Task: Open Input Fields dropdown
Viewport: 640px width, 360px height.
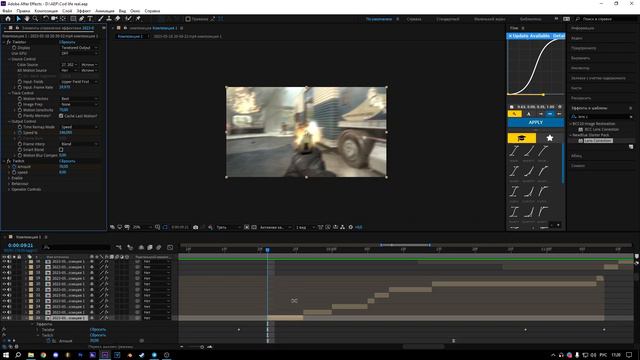Action: [x=79, y=82]
